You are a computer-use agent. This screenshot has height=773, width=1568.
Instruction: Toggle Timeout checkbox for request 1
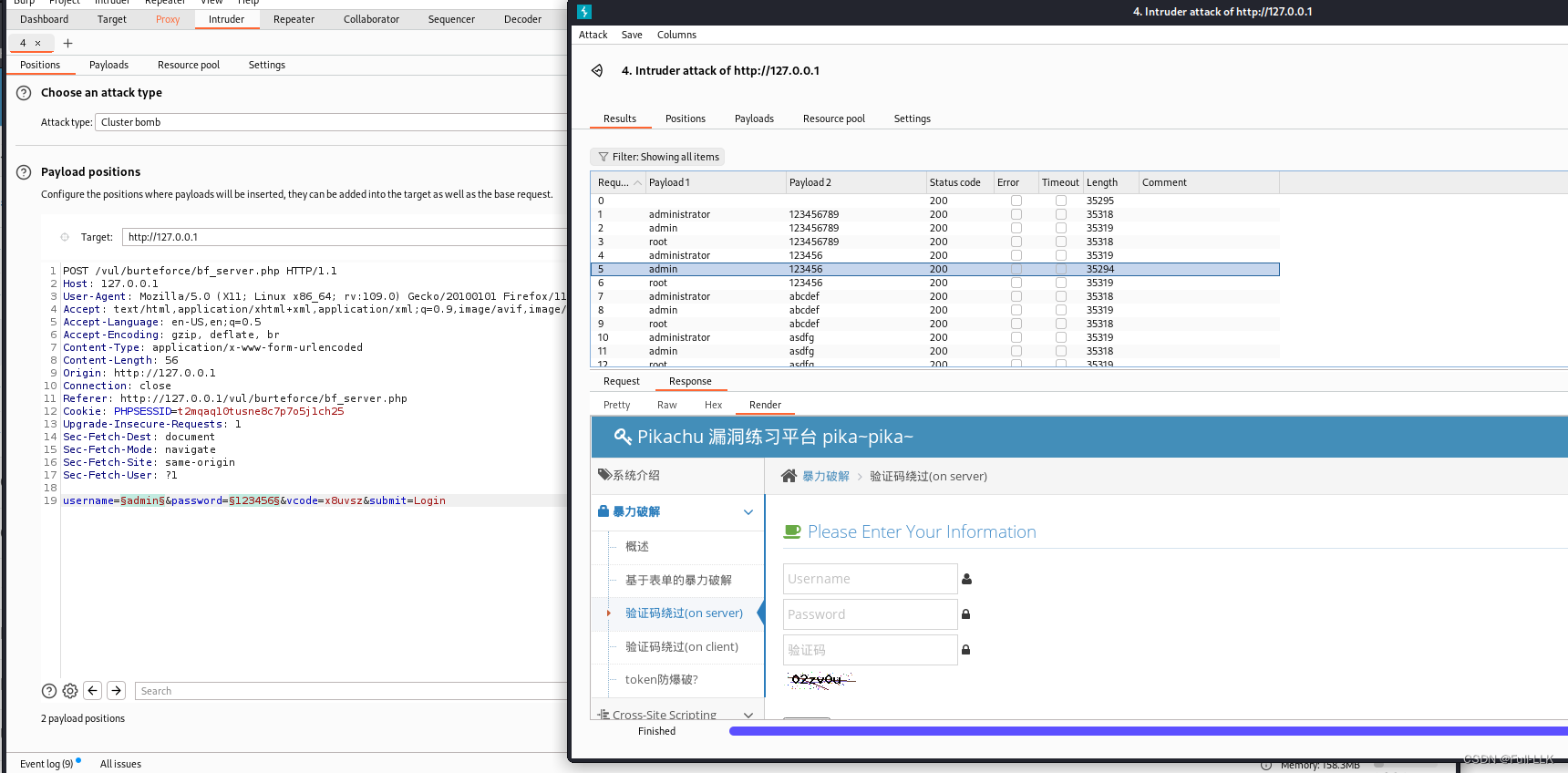pyautogui.click(x=1061, y=214)
